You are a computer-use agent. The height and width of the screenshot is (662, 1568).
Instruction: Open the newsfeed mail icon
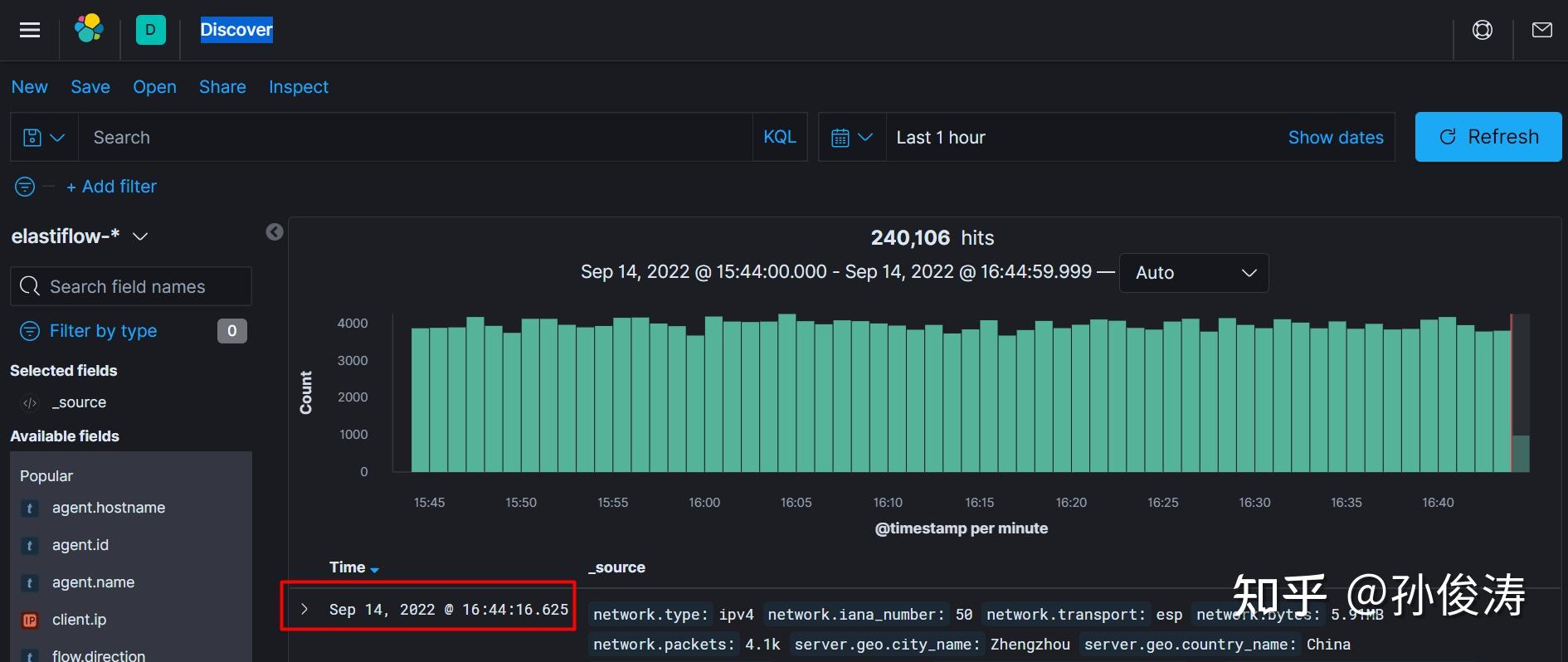pyautogui.click(x=1542, y=30)
